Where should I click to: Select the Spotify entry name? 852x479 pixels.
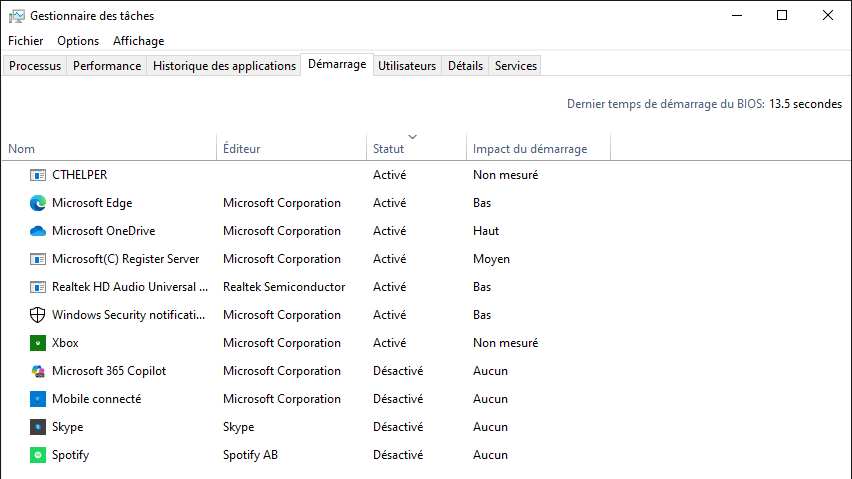point(70,455)
